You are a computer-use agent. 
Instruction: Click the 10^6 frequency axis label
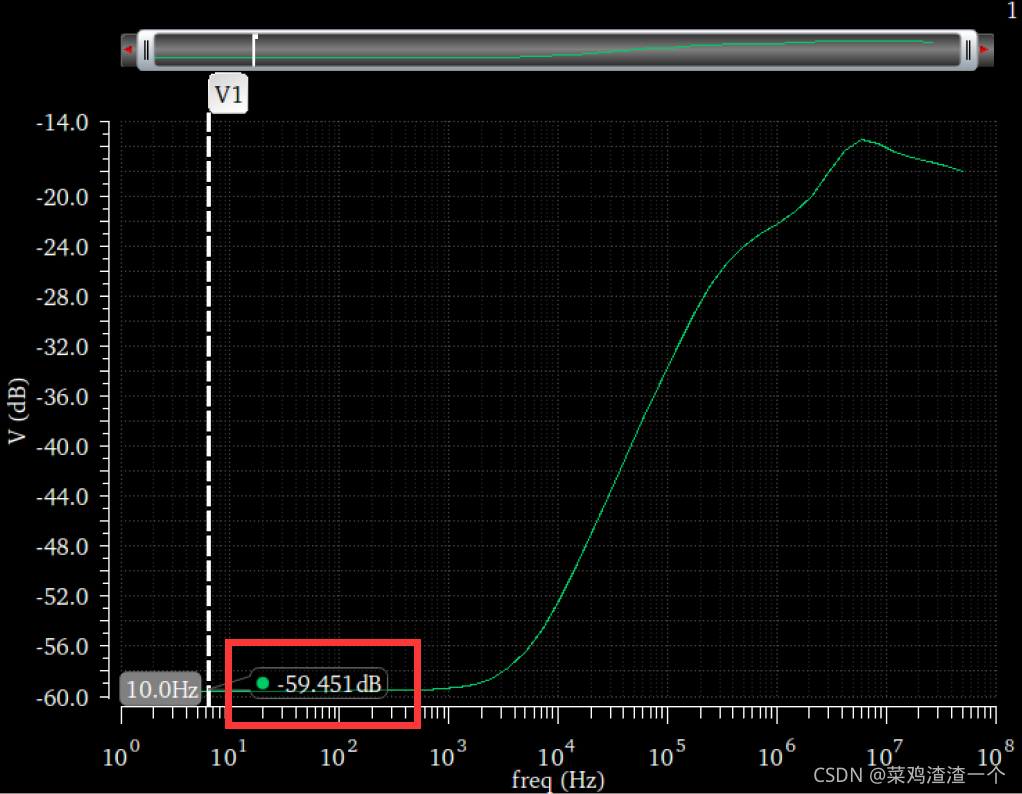pyautogui.click(x=777, y=753)
